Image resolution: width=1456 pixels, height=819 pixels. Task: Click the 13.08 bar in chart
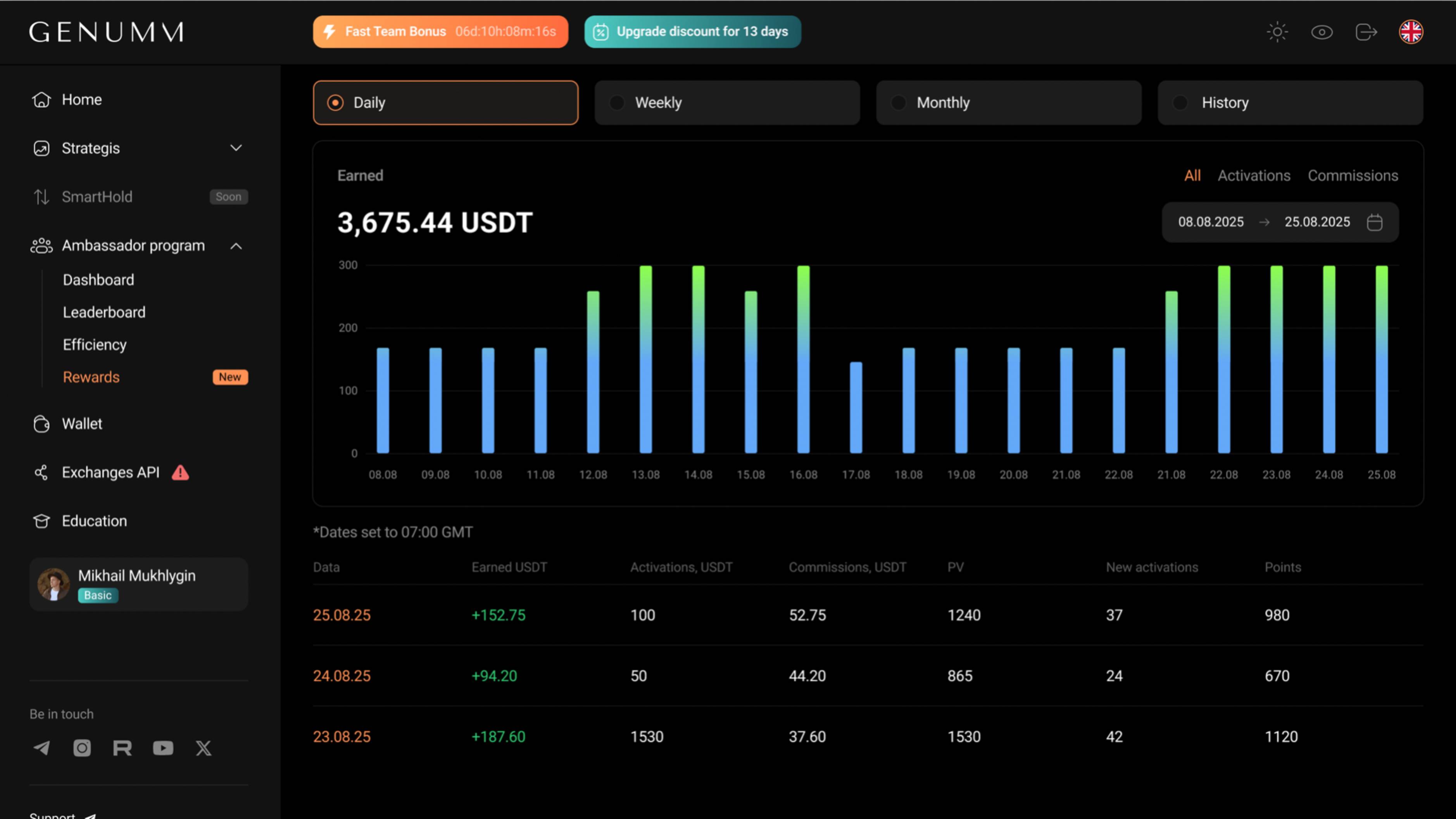[645, 359]
